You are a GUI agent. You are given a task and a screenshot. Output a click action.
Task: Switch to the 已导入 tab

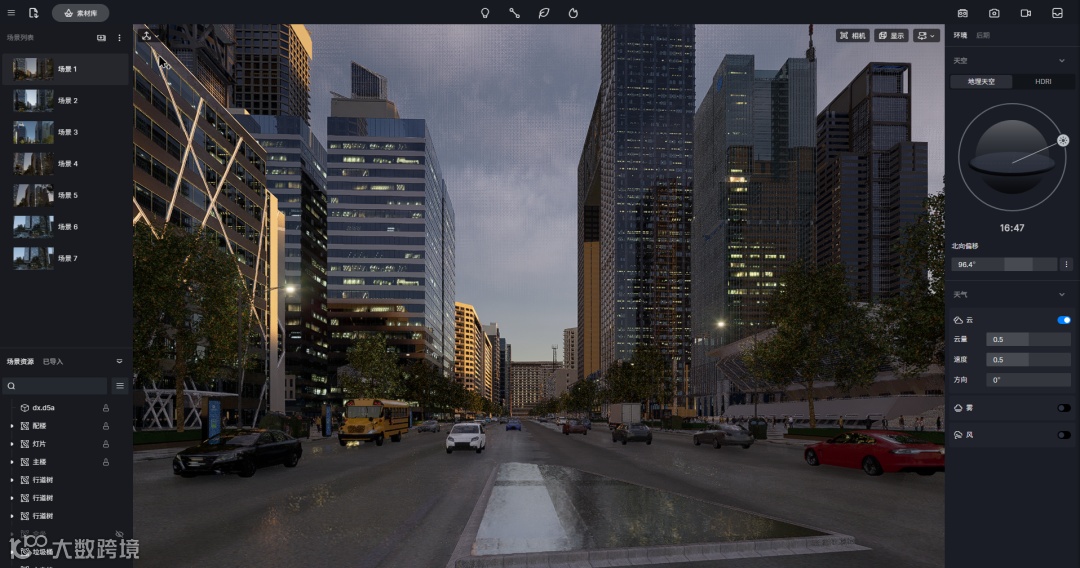click(x=52, y=361)
